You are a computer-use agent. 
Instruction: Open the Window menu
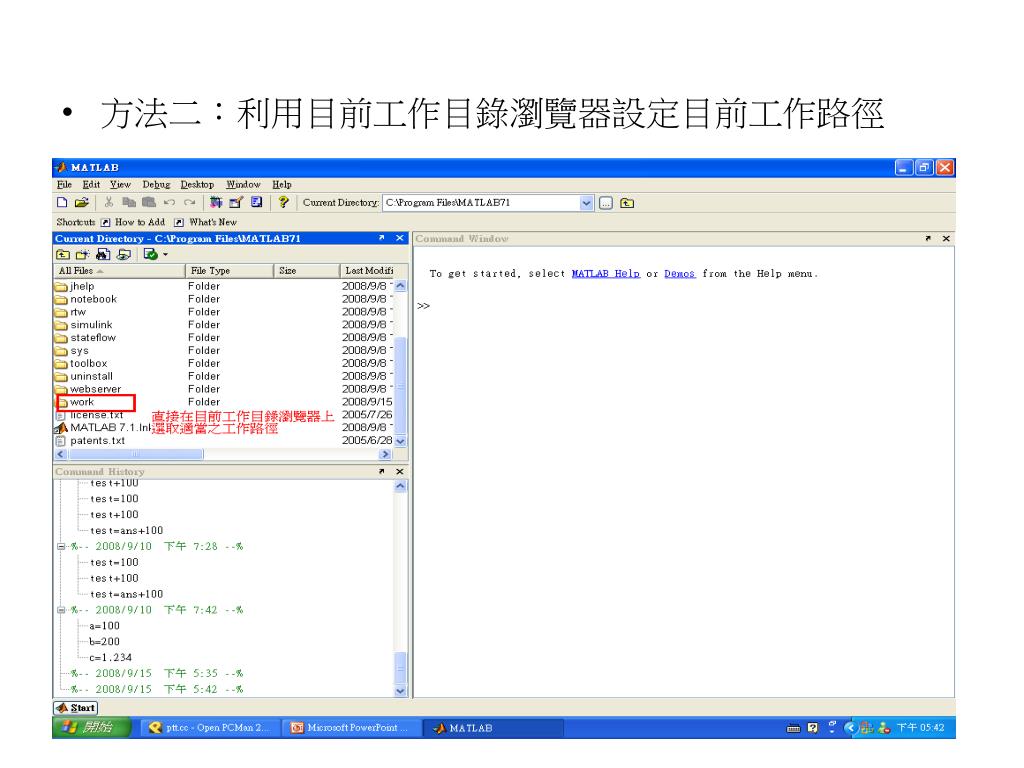(x=243, y=185)
